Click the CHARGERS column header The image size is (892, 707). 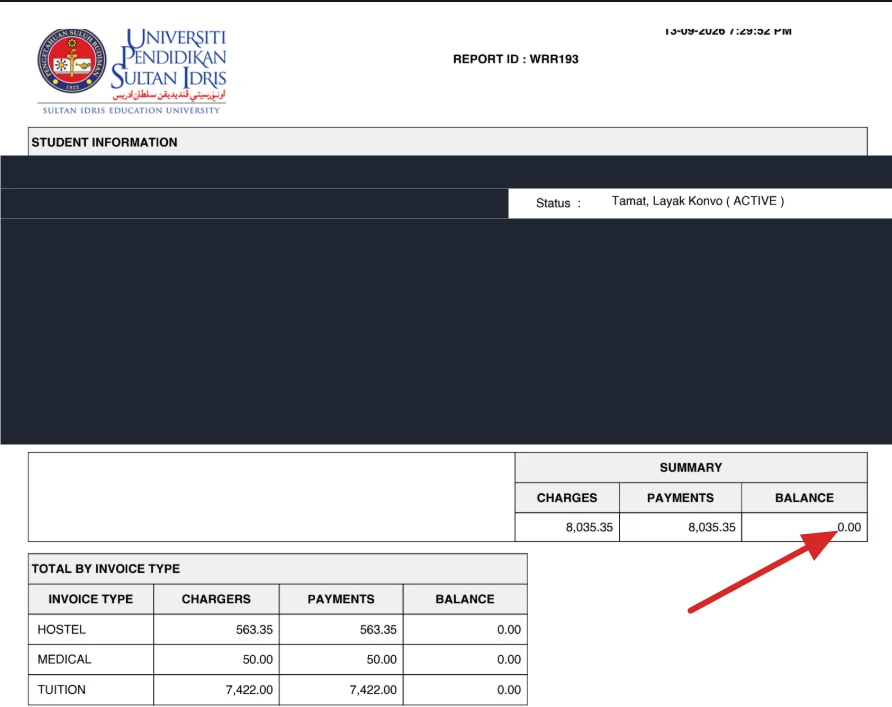pos(216,599)
